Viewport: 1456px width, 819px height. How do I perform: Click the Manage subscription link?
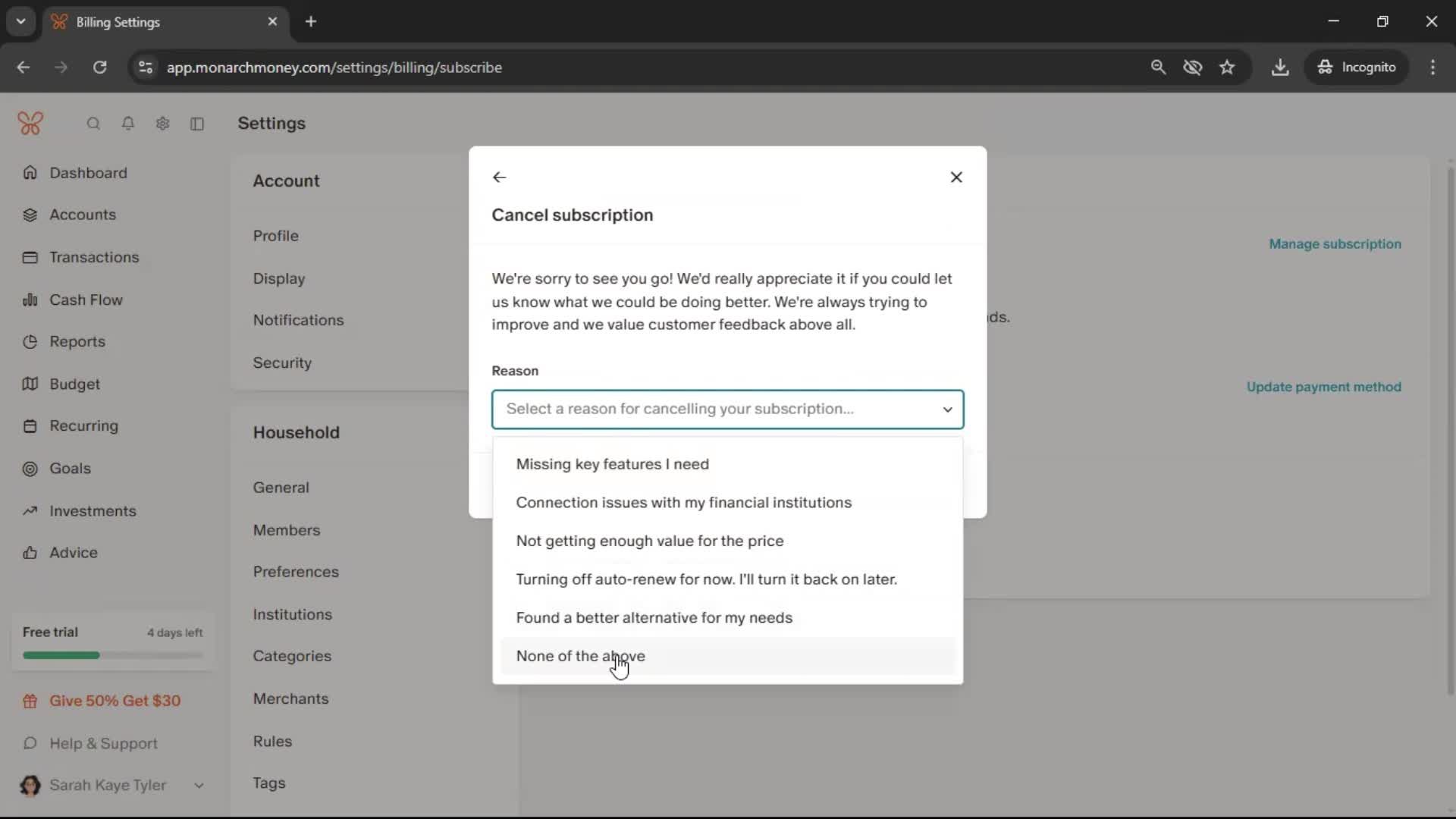tap(1335, 244)
